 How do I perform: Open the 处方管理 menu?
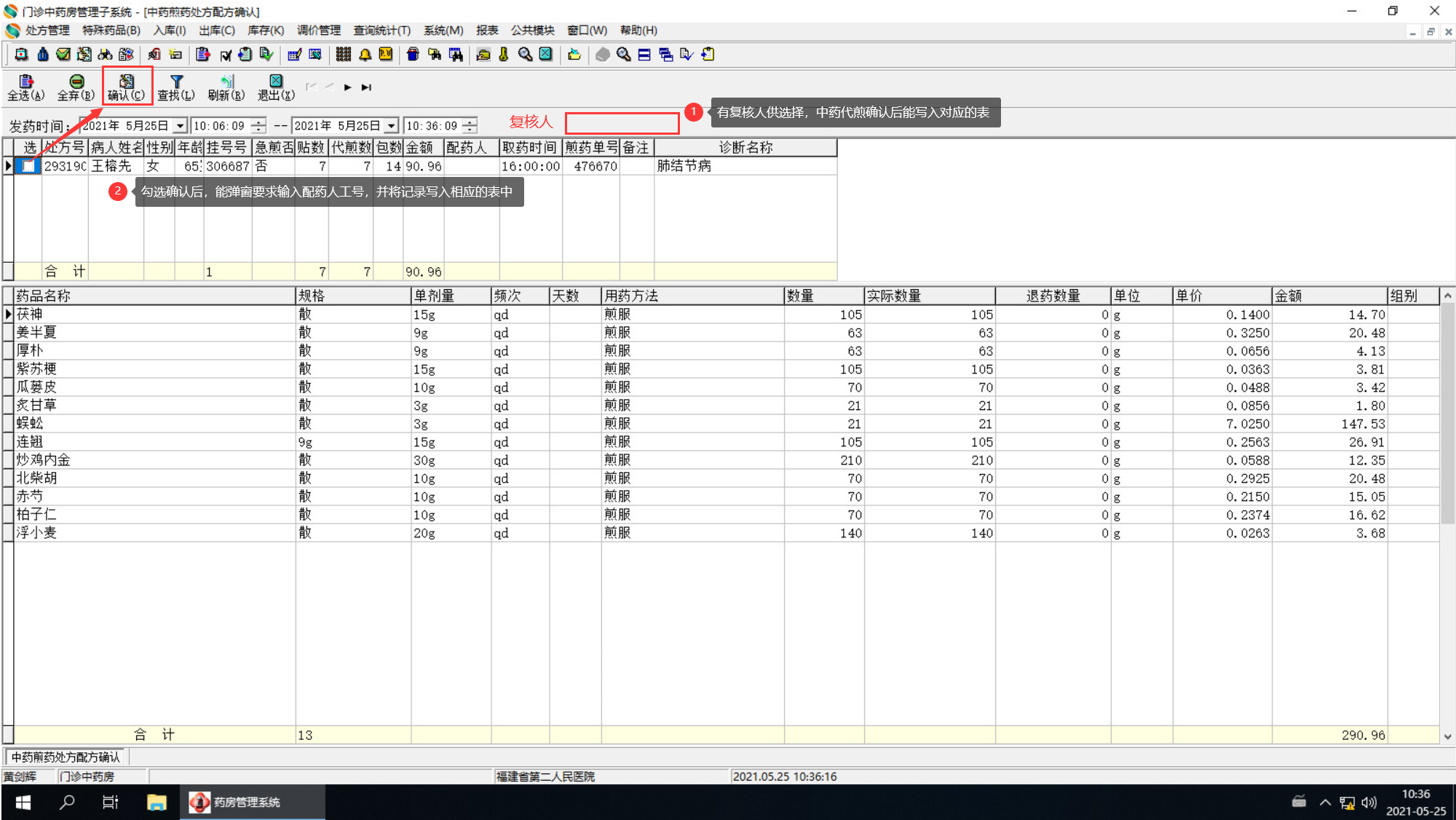coord(47,30)
